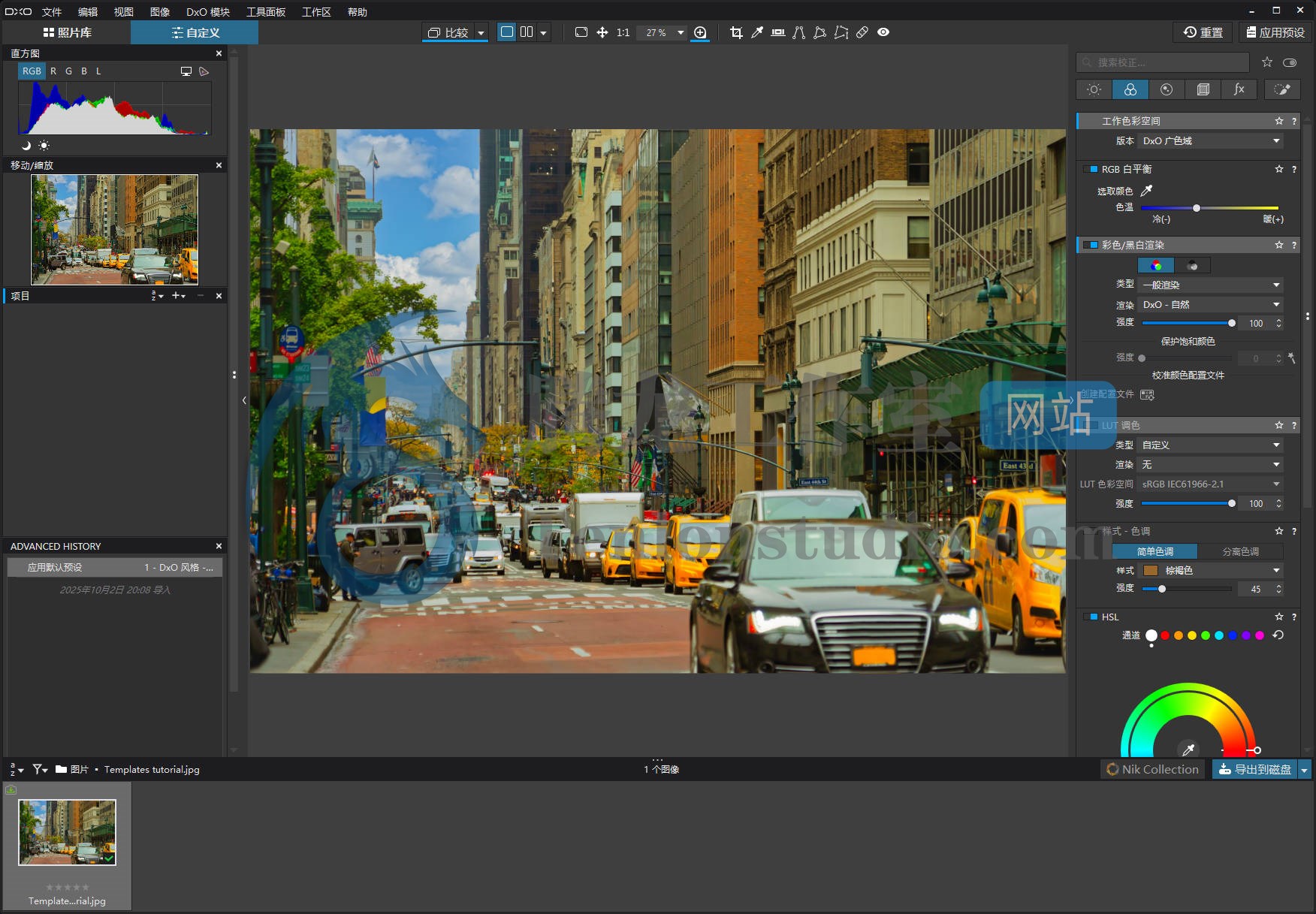Click the Fit-to-screen view icon
Screen dimensions: 1316x914
pos(581,32)
